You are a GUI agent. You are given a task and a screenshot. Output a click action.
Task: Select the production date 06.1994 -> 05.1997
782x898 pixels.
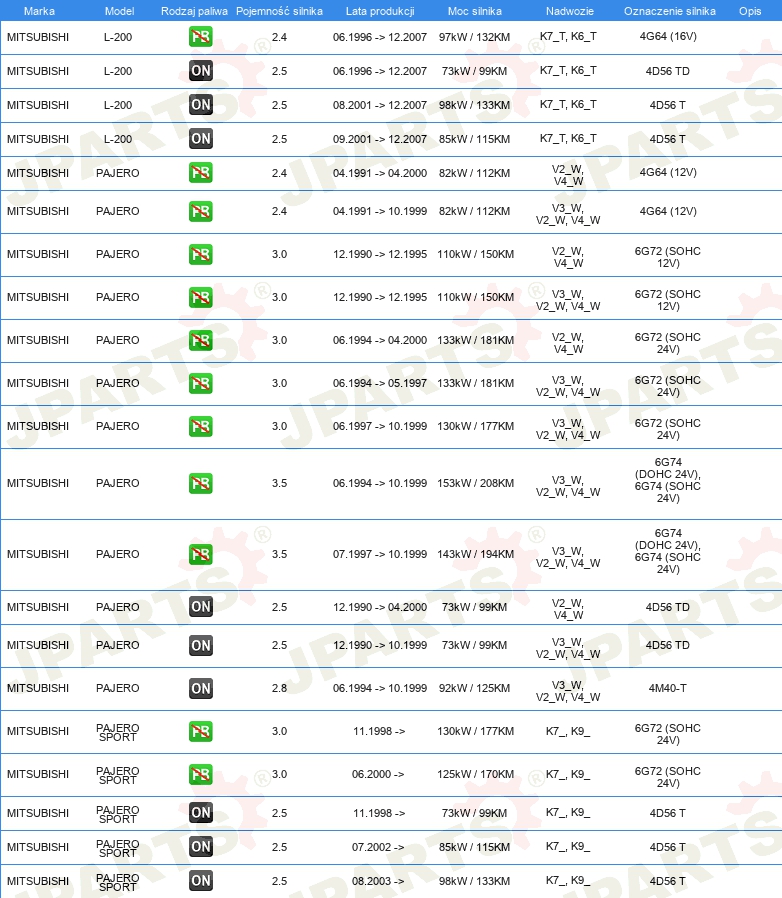pos(380,383)
